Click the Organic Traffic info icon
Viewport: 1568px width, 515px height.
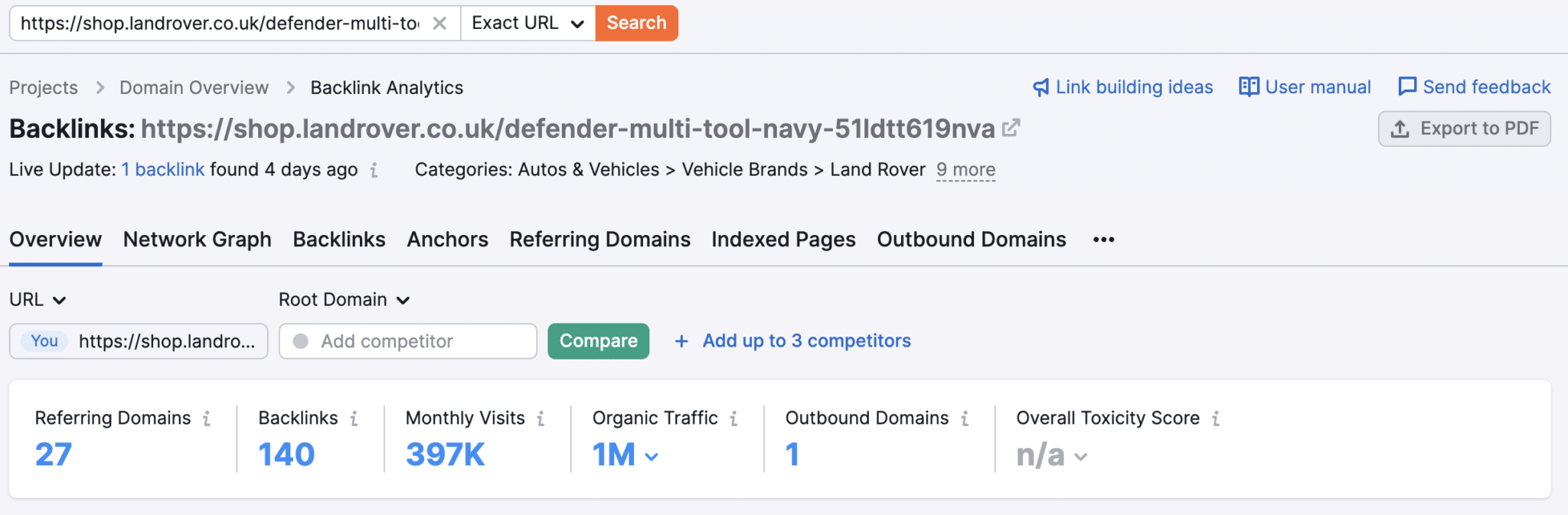pos(733,419)
